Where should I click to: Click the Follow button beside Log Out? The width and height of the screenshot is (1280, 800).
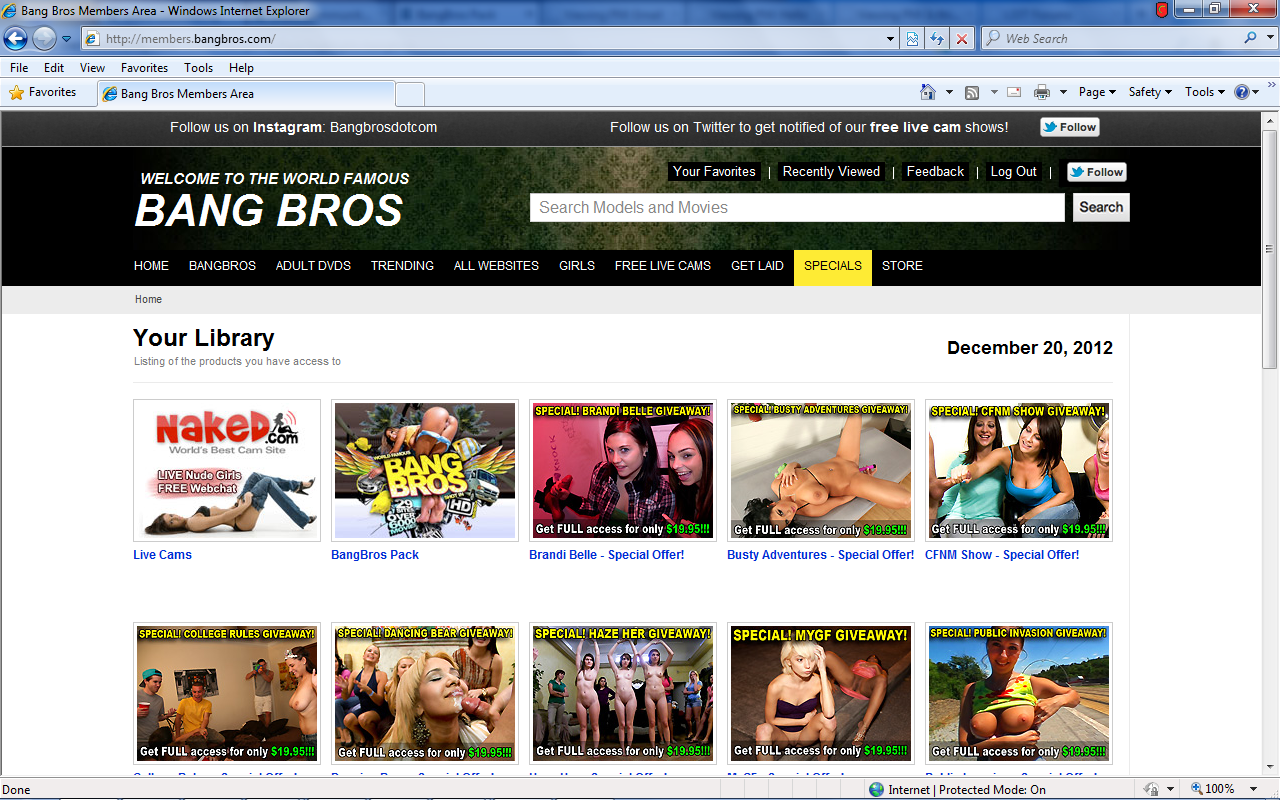pyautogui.click(x=1097, y=172)
